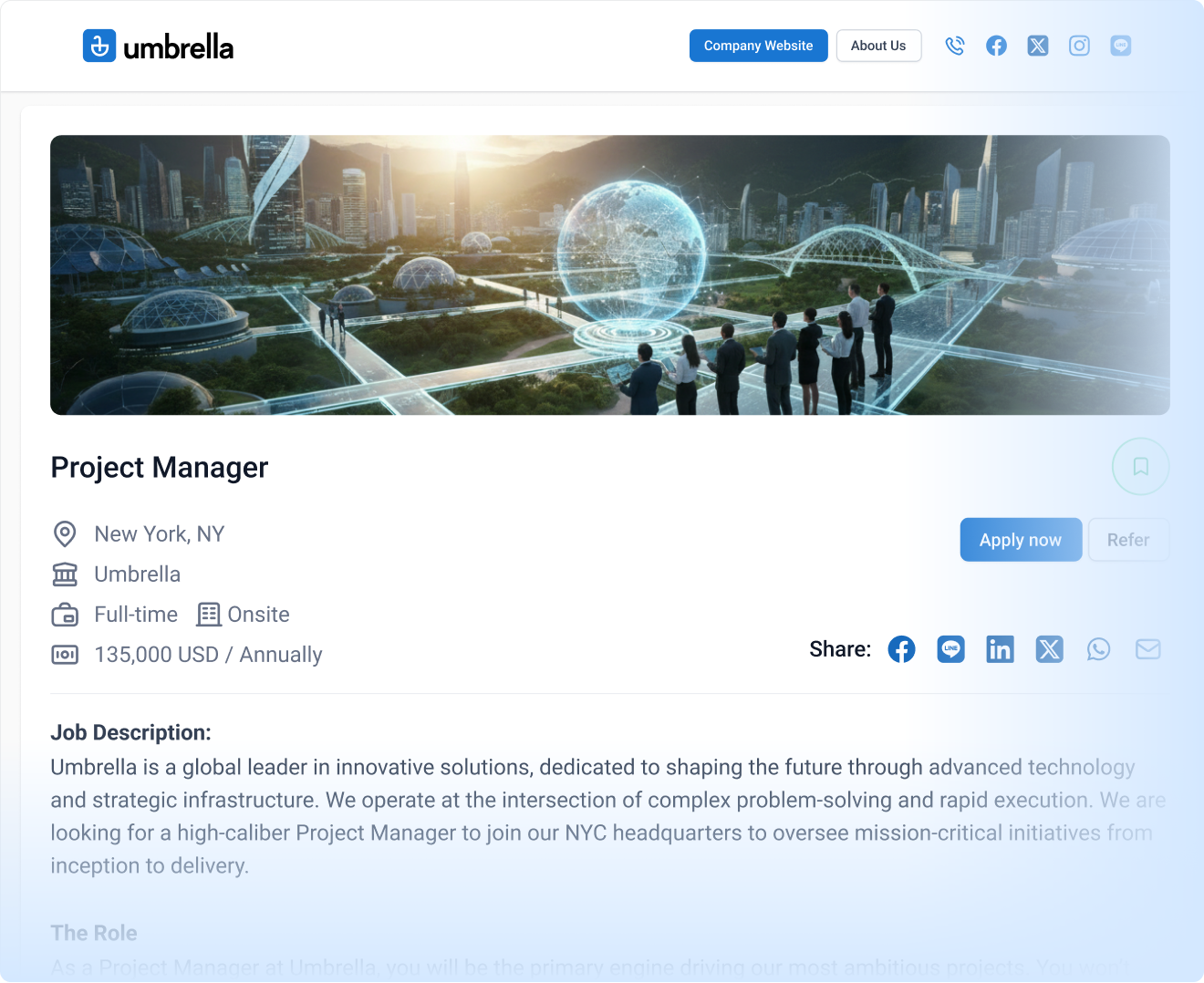Click Apply now button
This screenshot has height=983, width=1204.
pyautogui.click(x=1021, y=540)
